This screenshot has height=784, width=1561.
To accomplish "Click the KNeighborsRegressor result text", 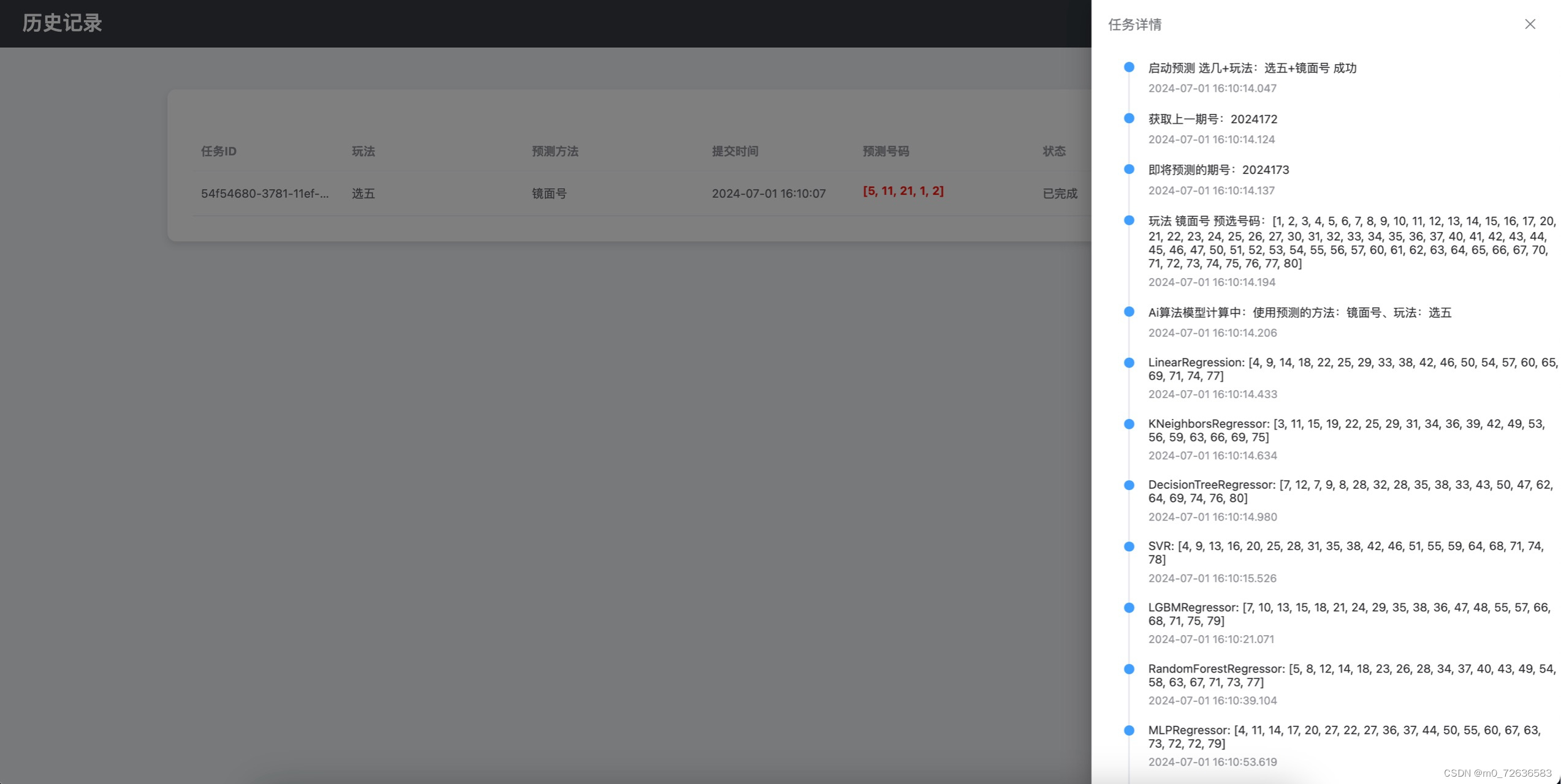I will click(x=1346, y=430).
